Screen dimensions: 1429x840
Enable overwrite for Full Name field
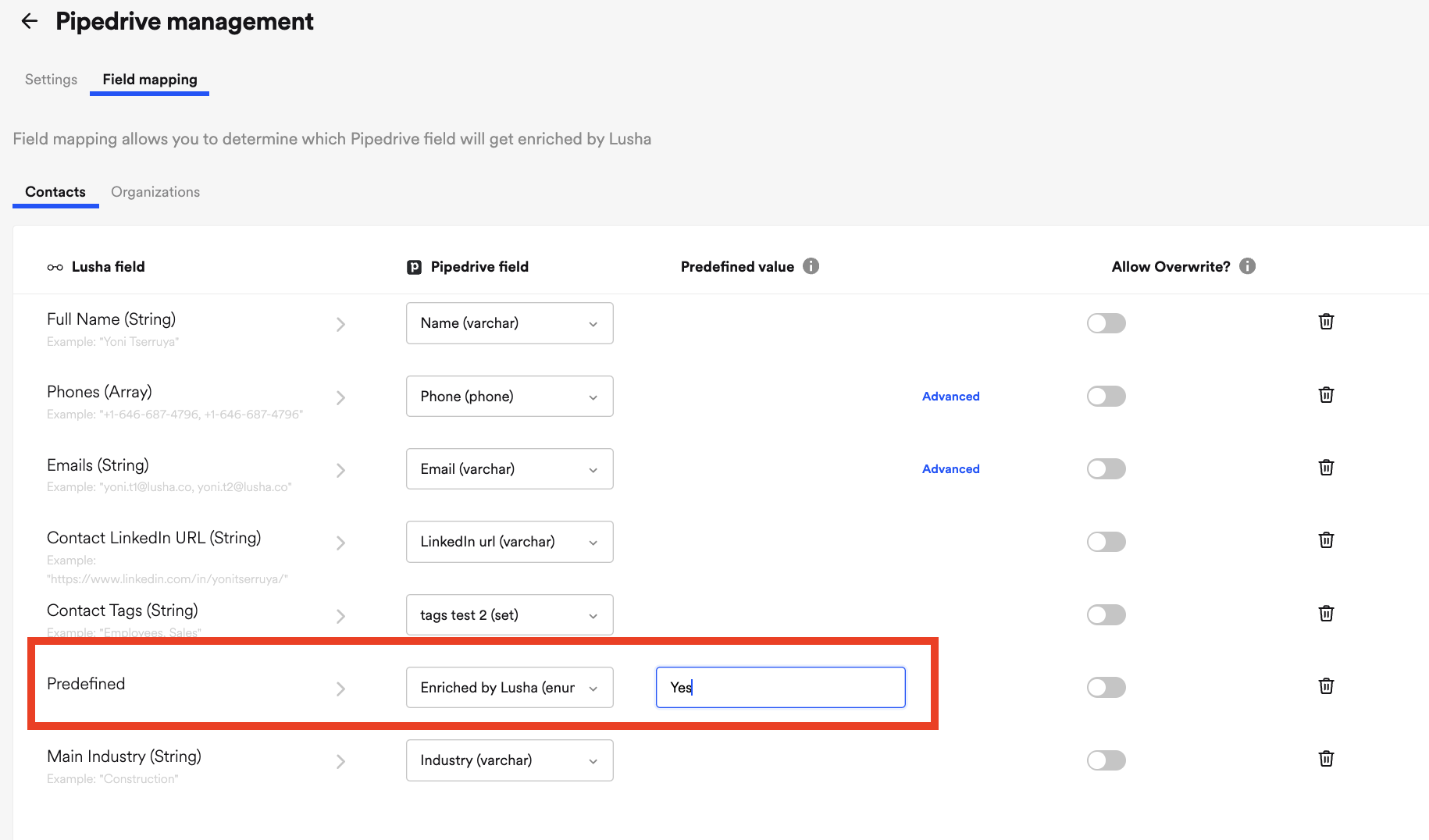(1106, 323)
